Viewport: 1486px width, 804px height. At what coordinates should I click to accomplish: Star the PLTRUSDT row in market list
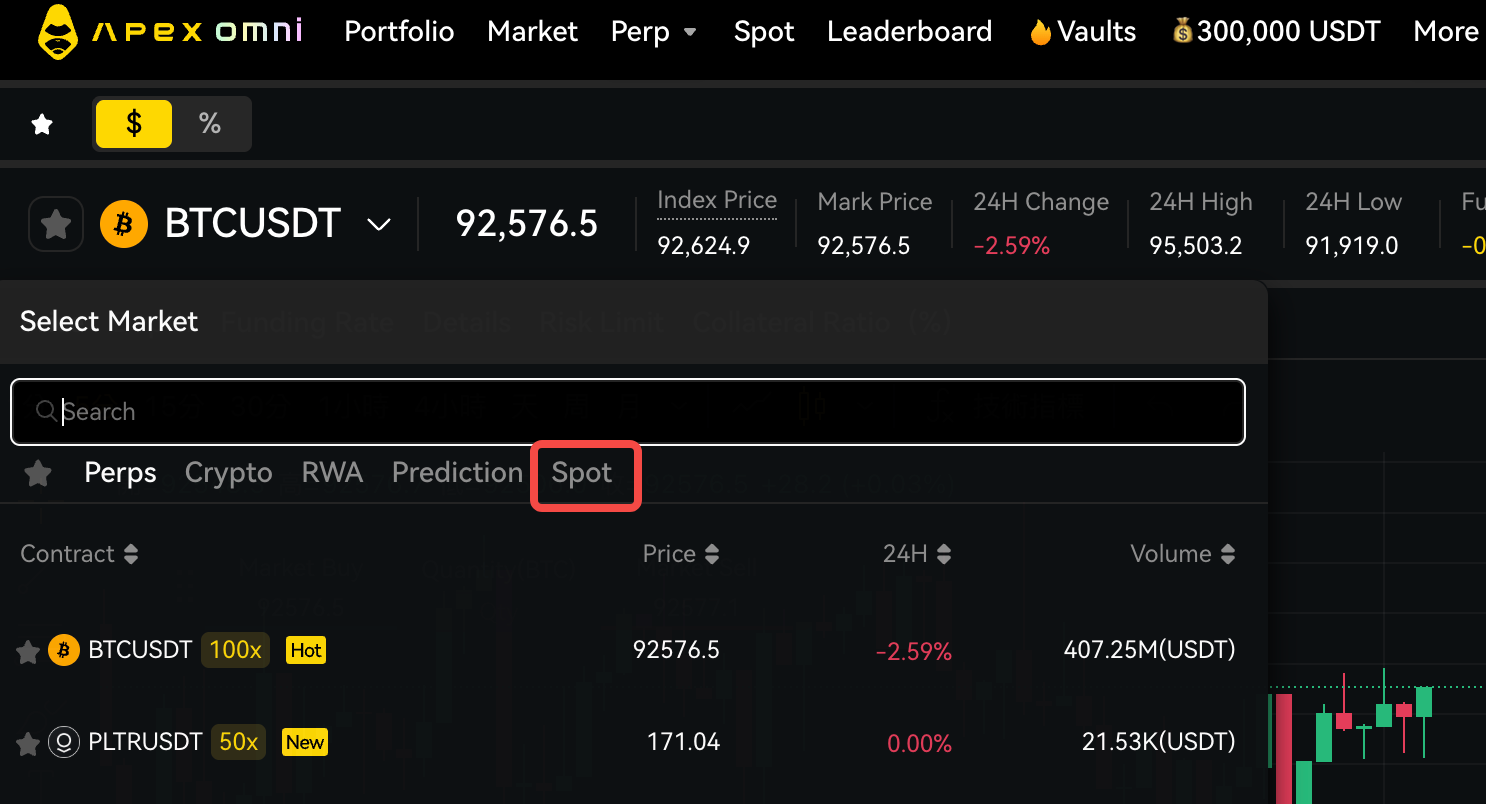point(28,744)
